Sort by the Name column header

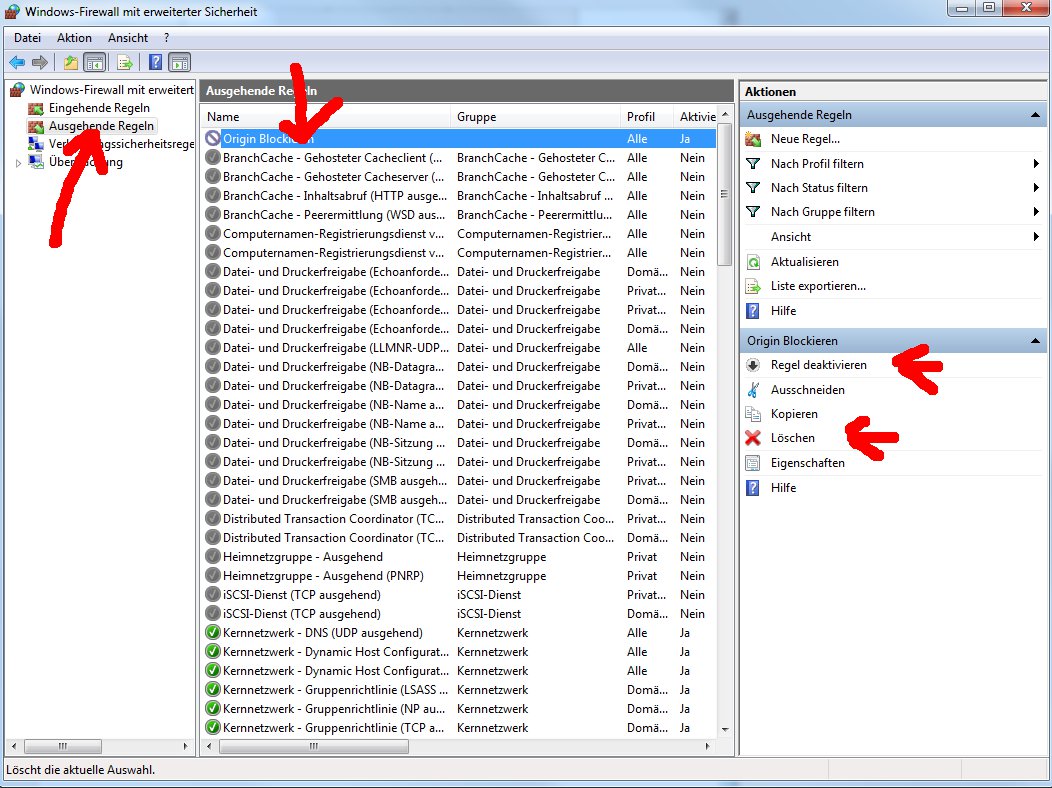[x=325, y=117]
